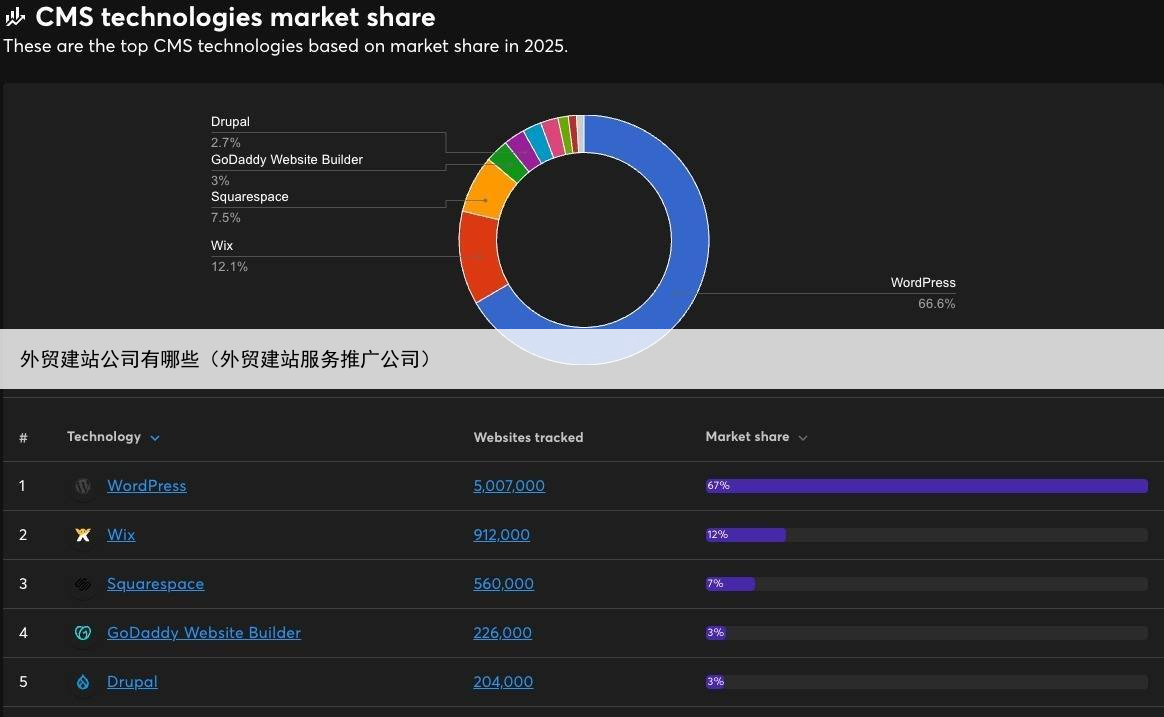Open the Wix technology link
The height and width of the screenshot is (717, 1164).
click(x=121, y=535)
